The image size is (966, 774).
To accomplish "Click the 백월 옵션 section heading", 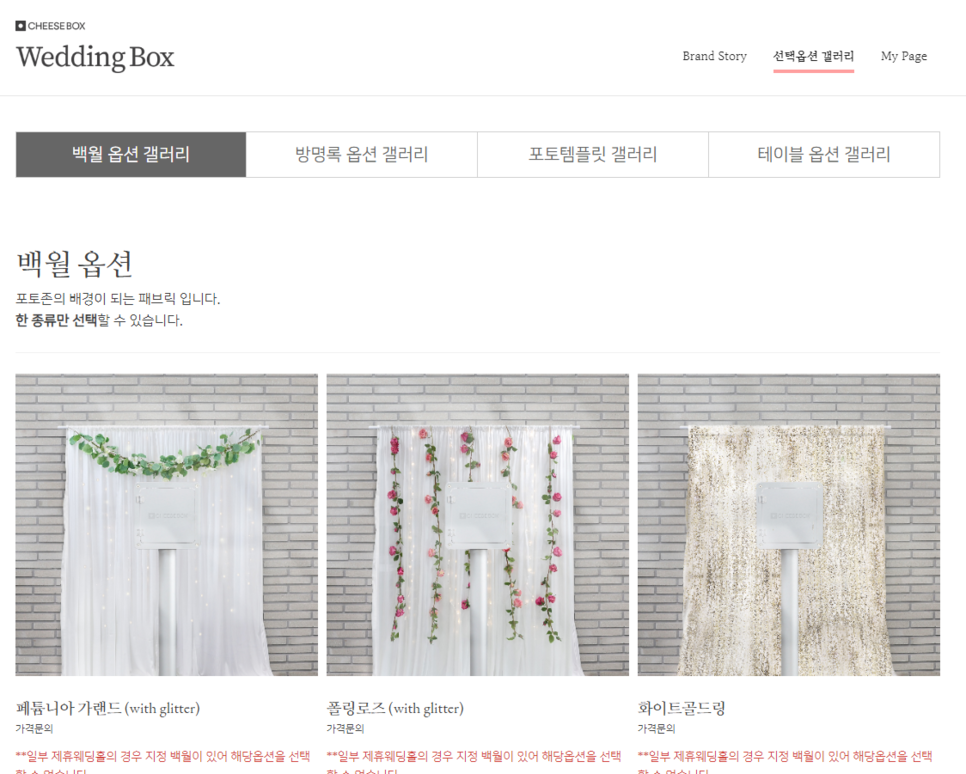I will tap(75, 264).
